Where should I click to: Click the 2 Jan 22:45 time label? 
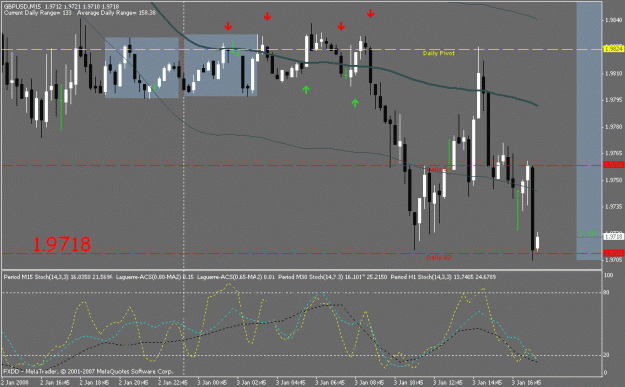pos(173,383)
